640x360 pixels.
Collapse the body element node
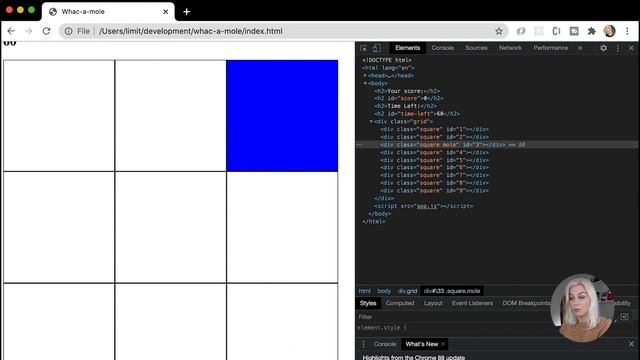pos(365,83)
